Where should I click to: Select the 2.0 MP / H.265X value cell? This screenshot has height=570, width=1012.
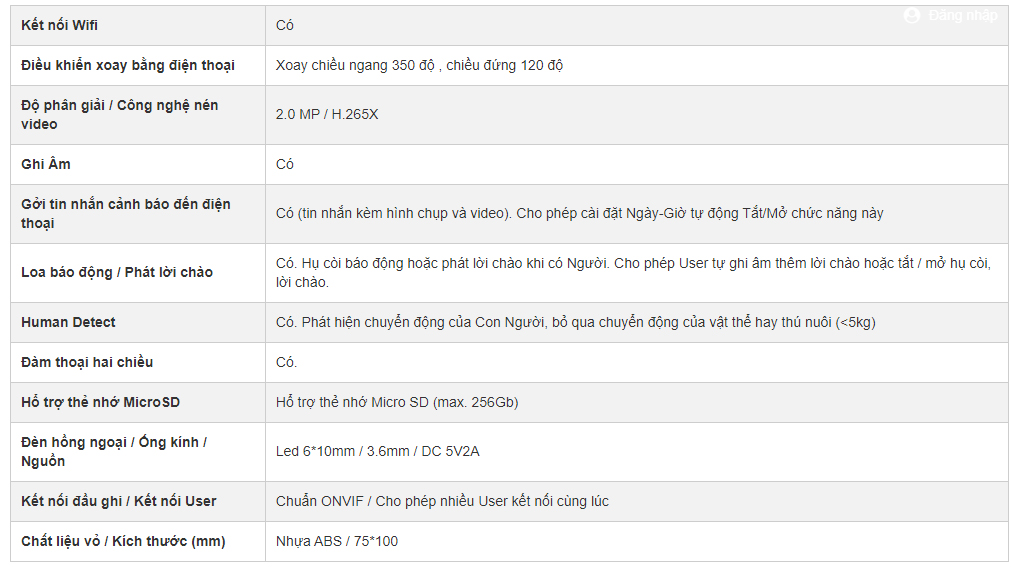tap(636, 114)
